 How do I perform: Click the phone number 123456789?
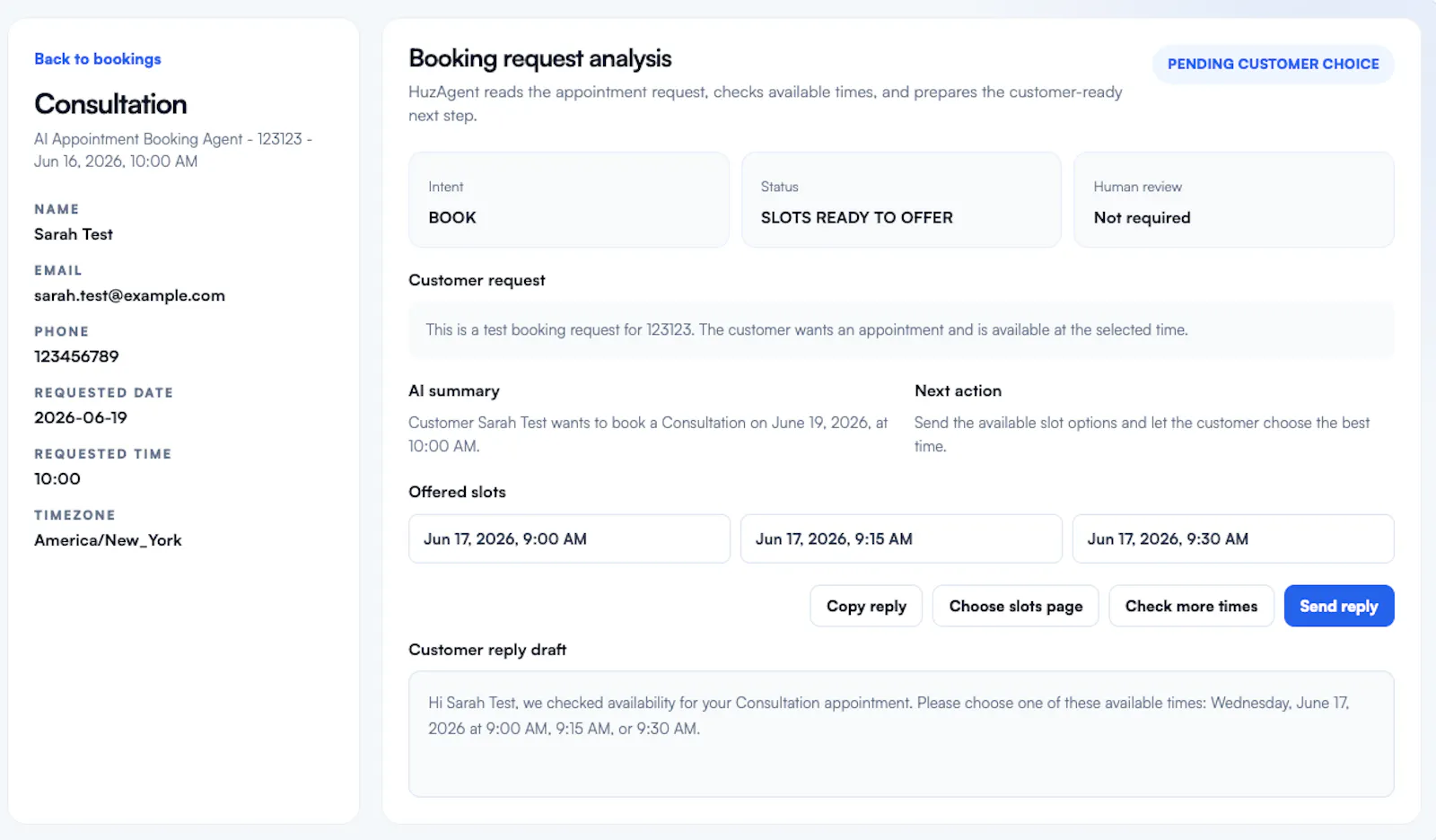tap(76, 356)
